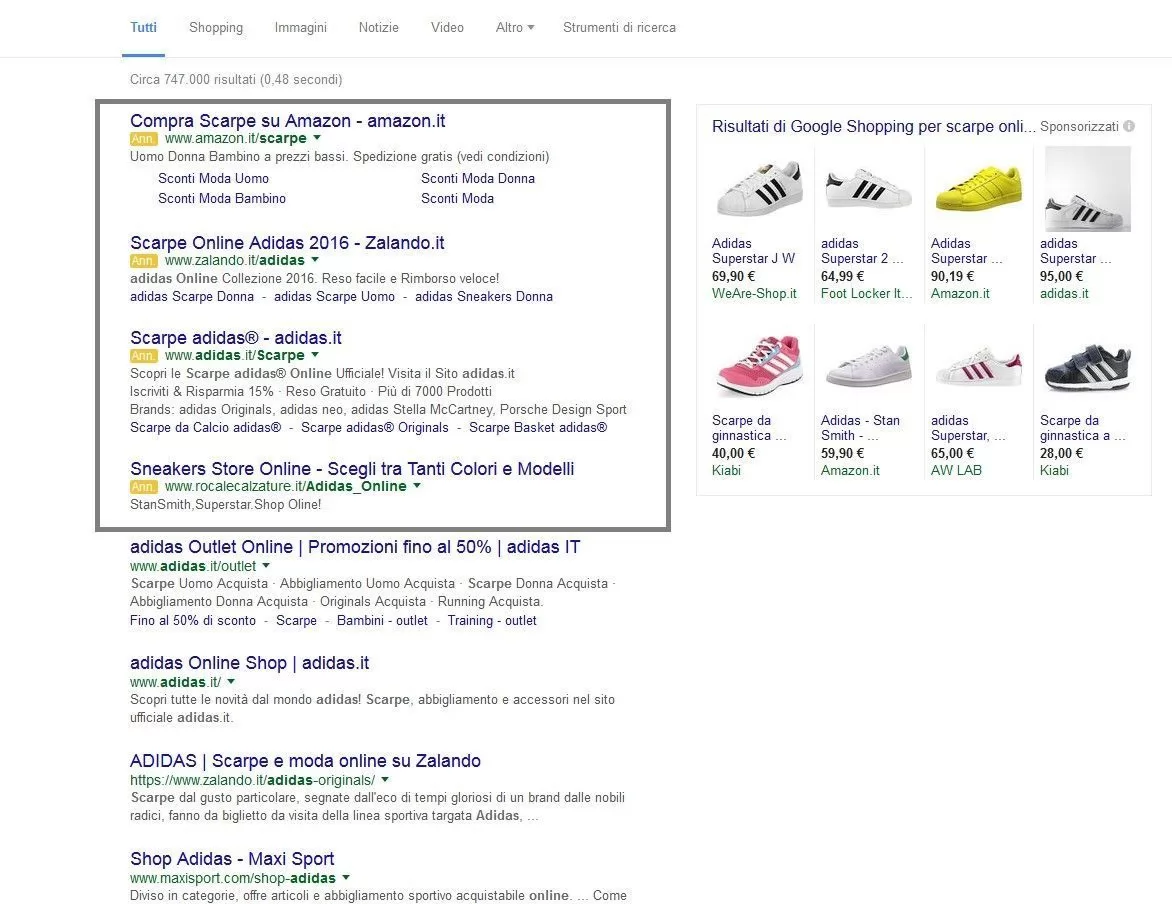Click the 'Bambini - outlet' sitelink
1172x904 pixels.
(x=382, y=621)
